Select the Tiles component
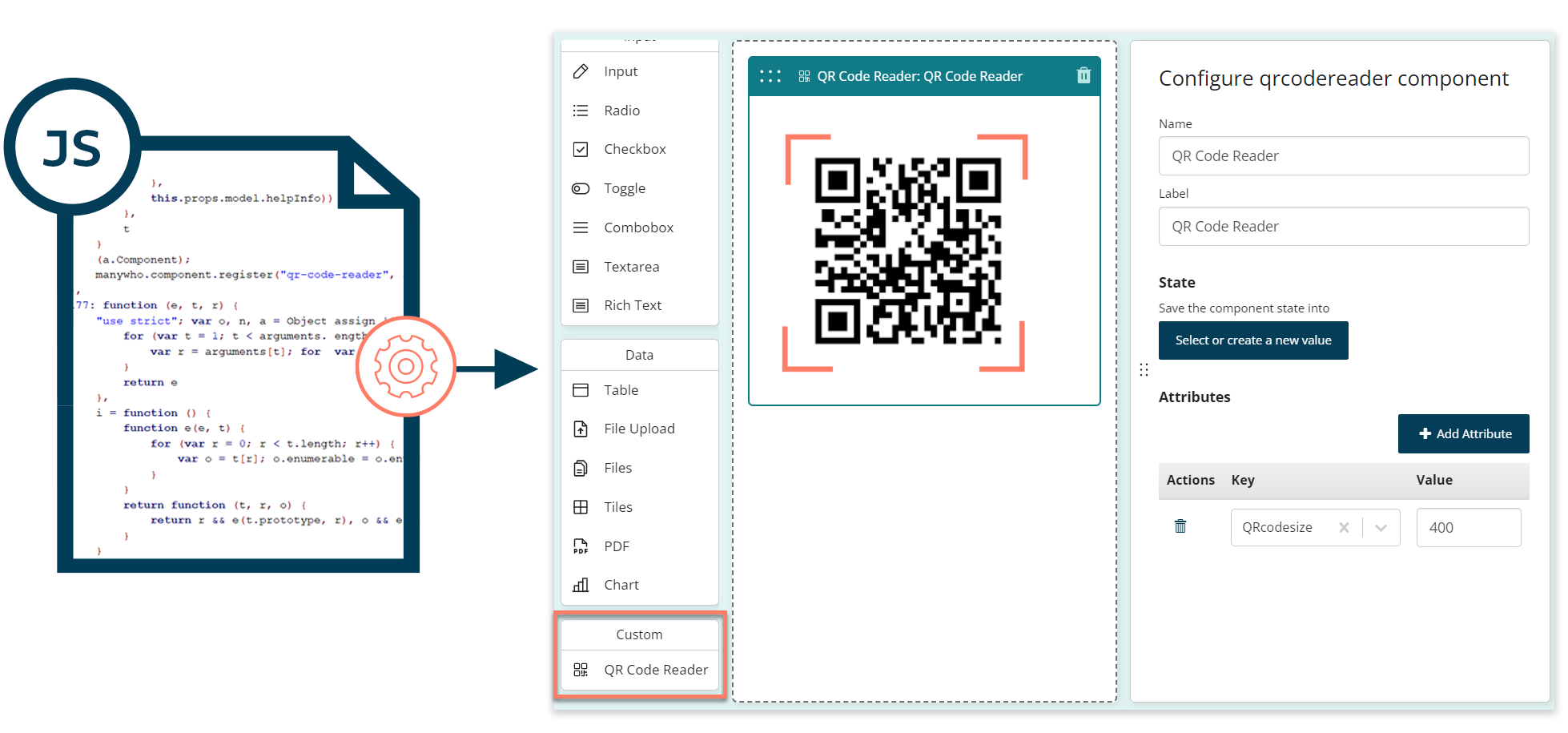 pyautogui.click(x=617, y=507)
